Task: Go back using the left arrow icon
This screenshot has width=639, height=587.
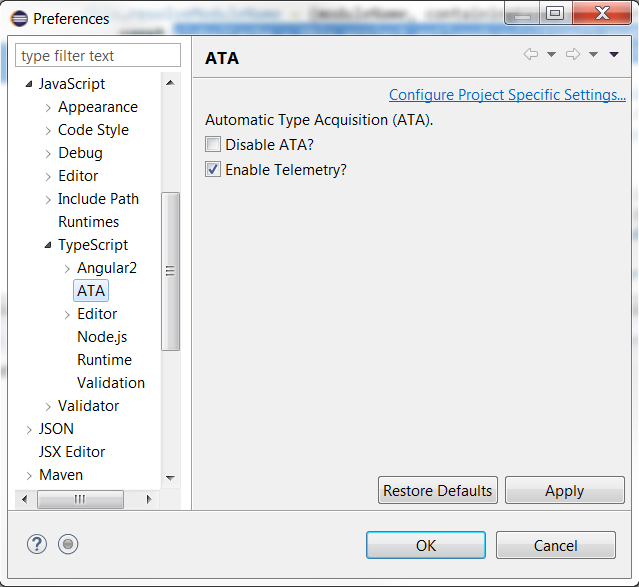Action: (x=531, y=54)
